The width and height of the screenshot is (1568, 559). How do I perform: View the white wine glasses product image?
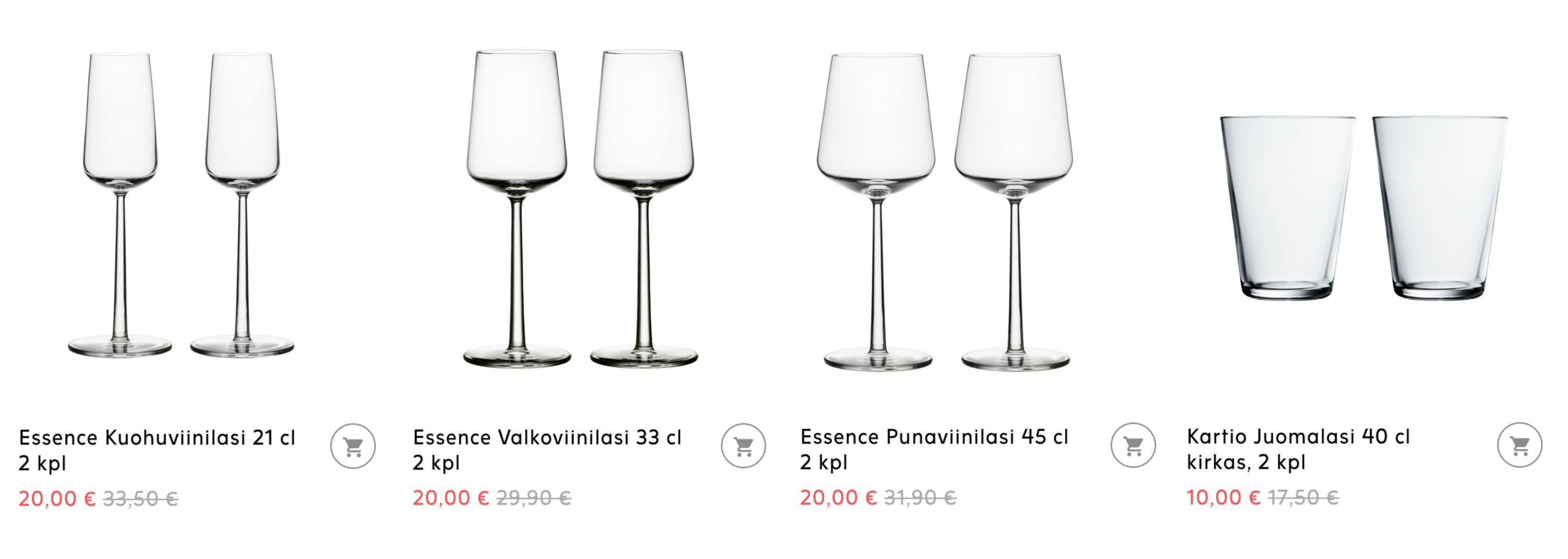point(580,208)
